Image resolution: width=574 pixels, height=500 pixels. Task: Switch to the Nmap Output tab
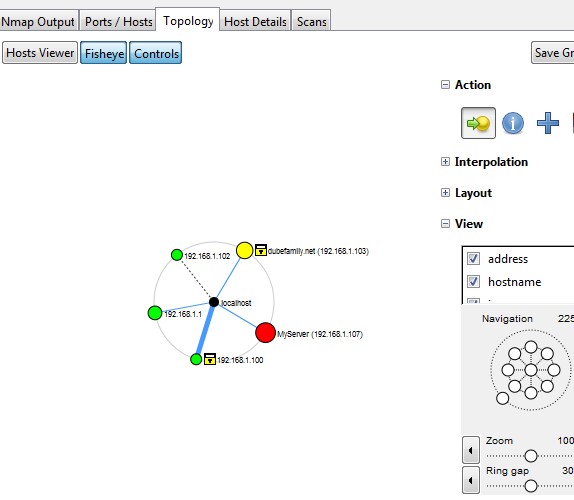coord(38,22)
